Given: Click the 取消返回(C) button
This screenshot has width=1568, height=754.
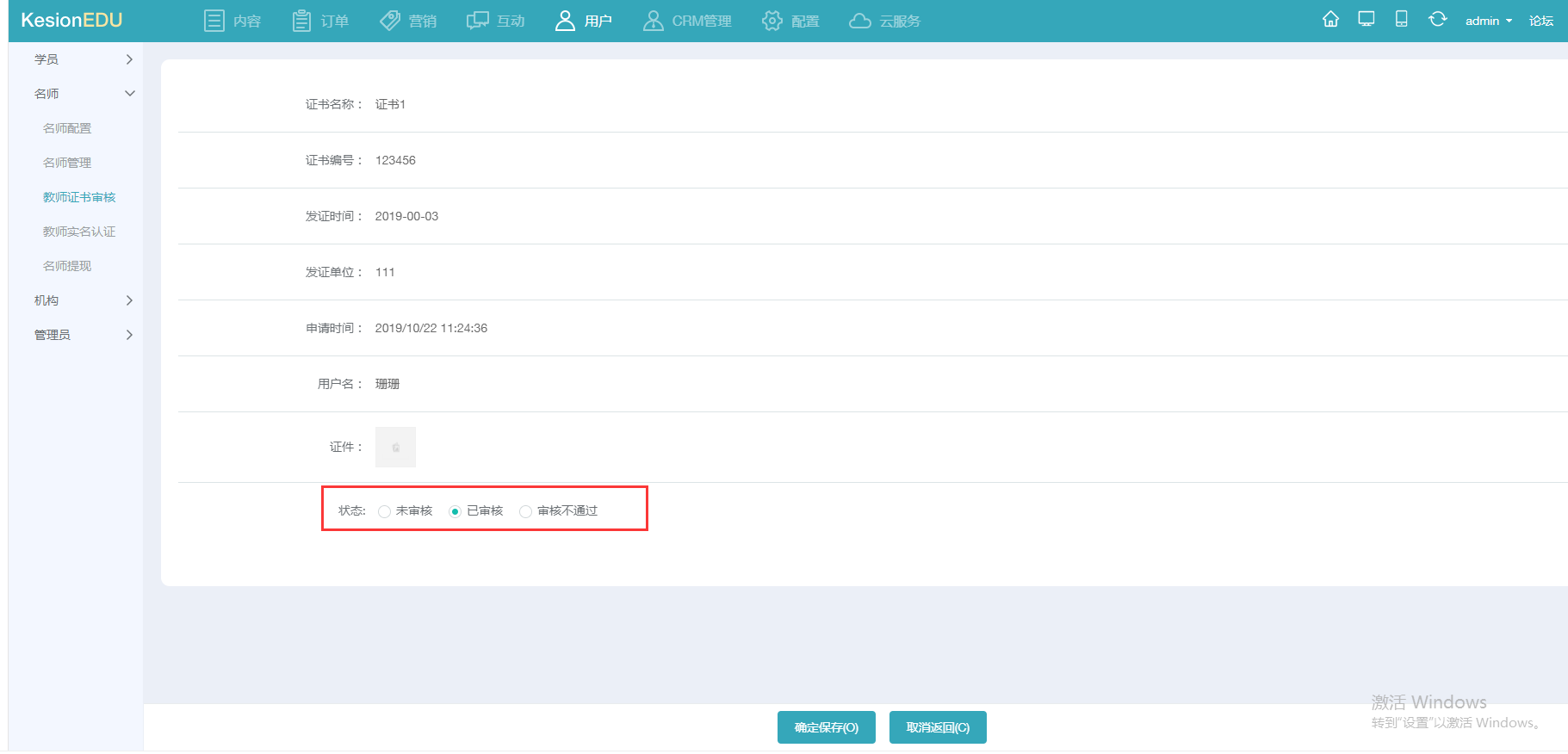Looking at the screenshot, I should 938,727.
